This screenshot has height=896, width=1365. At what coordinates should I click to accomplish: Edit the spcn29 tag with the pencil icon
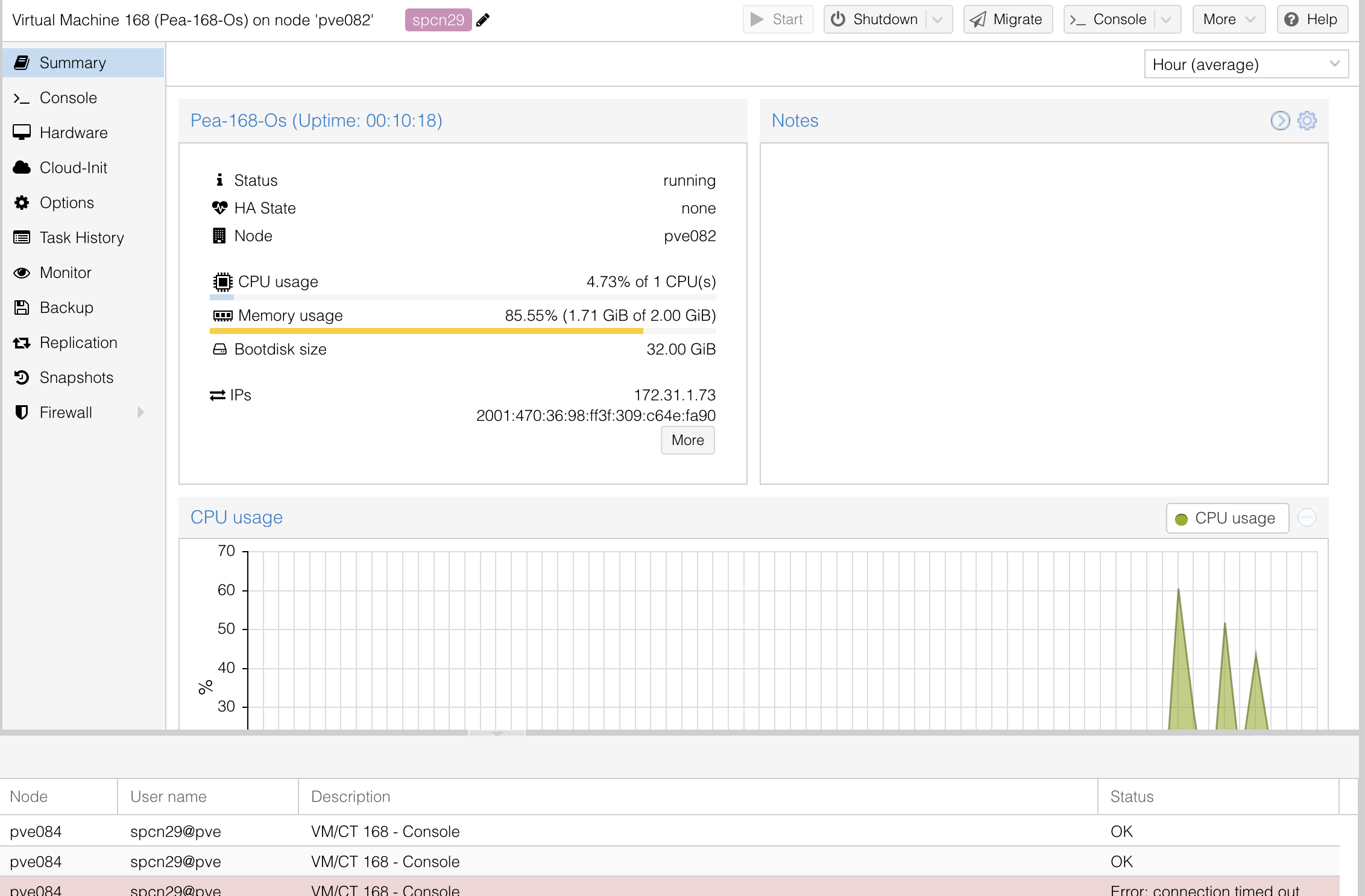point(483,20)
